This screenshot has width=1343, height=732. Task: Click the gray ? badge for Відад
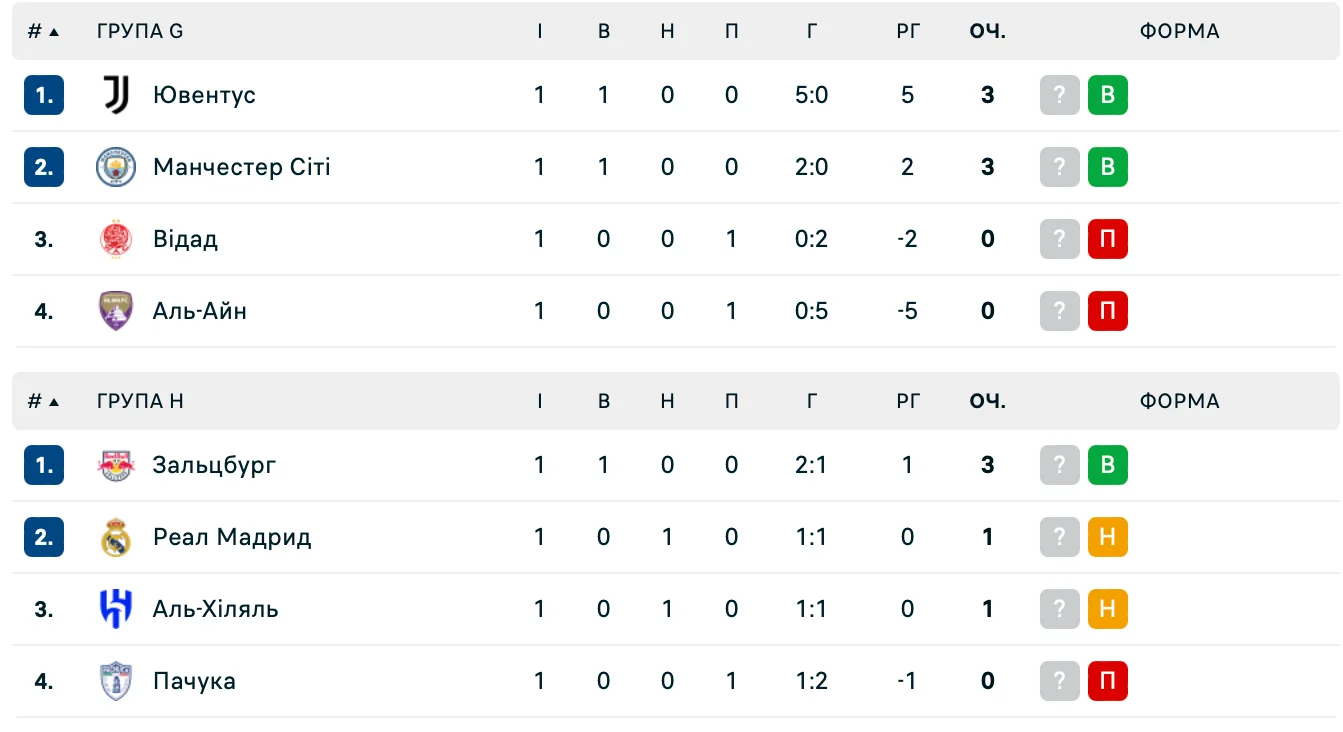[x=1060, y=239]
